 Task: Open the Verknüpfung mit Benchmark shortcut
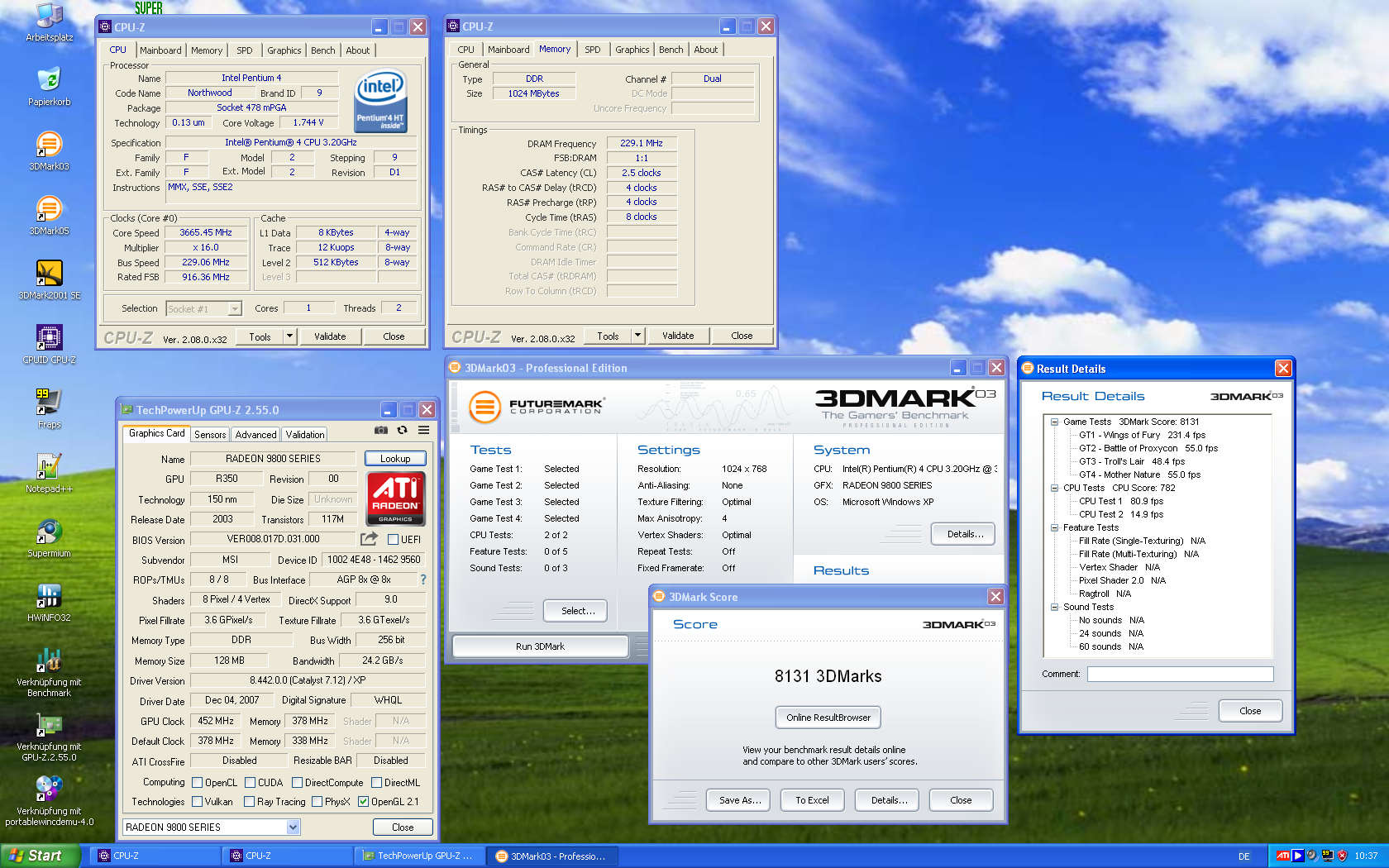click(49, 672)
